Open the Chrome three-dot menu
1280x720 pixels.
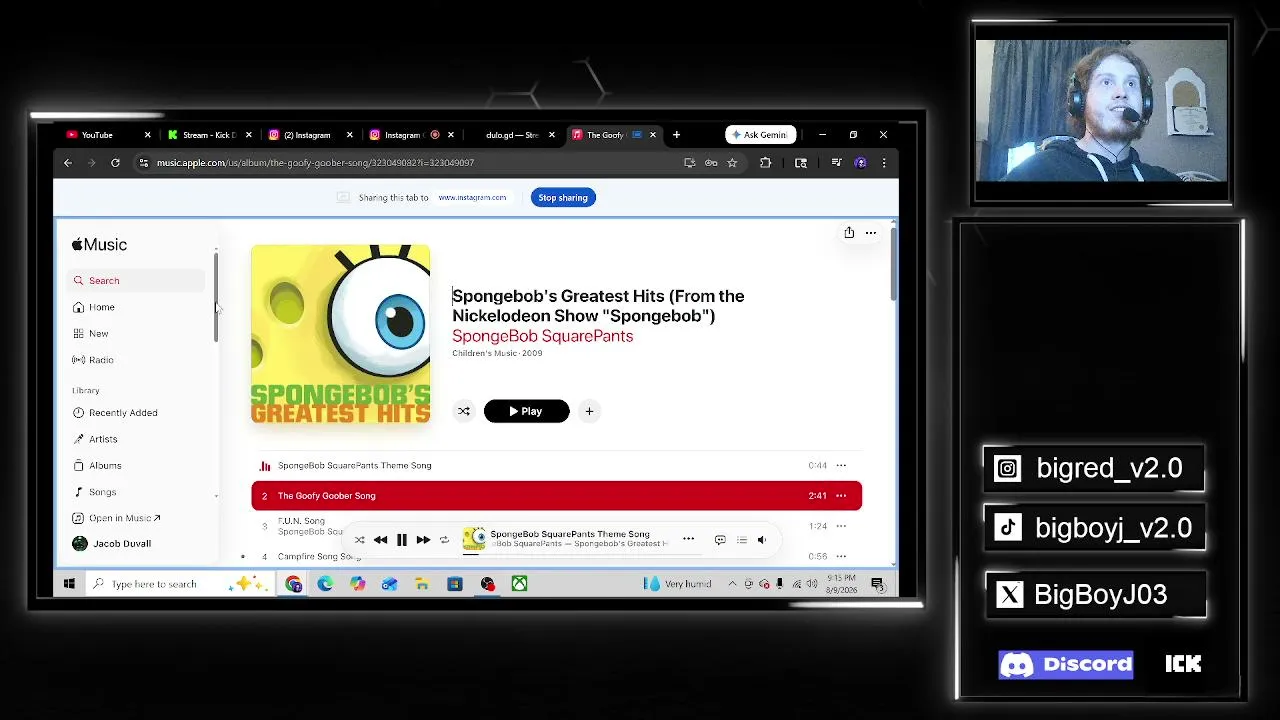click(x=884, y=163)
